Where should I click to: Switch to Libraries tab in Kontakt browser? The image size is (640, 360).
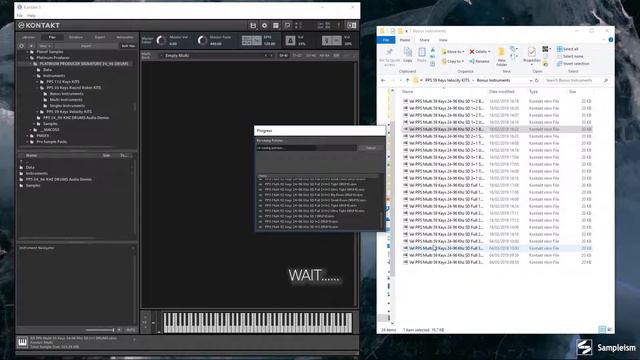pyautogui.click(x=28, y=37)
